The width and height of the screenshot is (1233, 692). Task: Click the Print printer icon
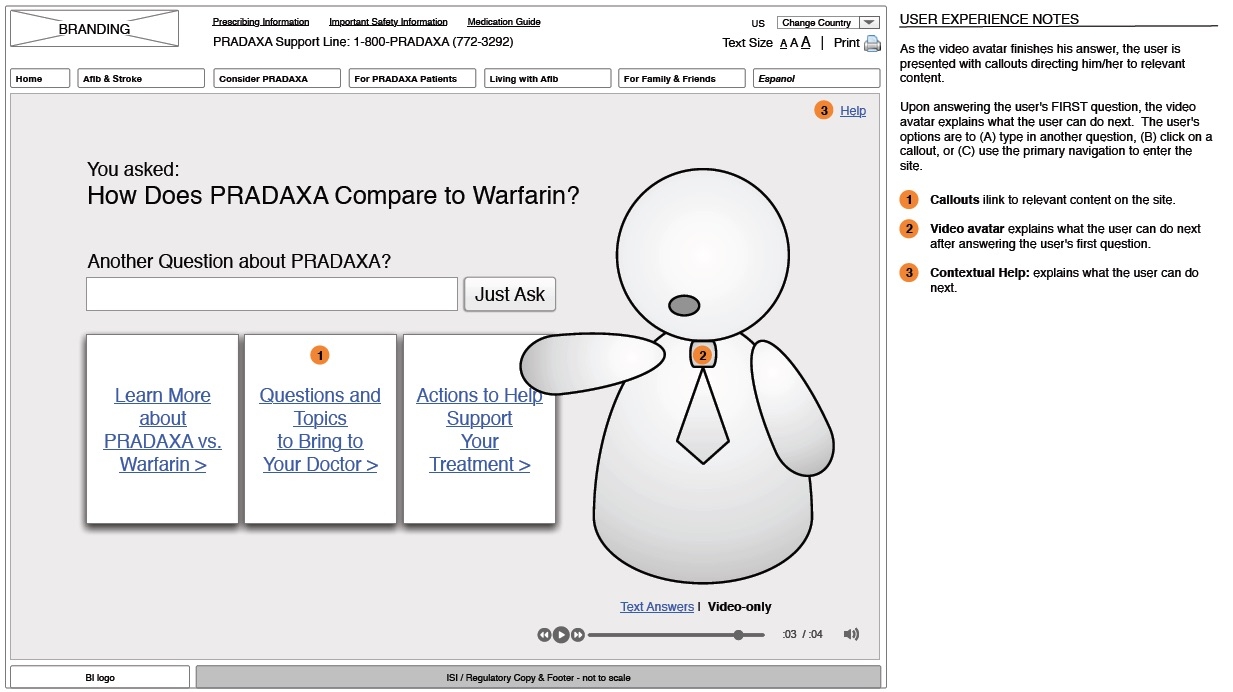871,43
